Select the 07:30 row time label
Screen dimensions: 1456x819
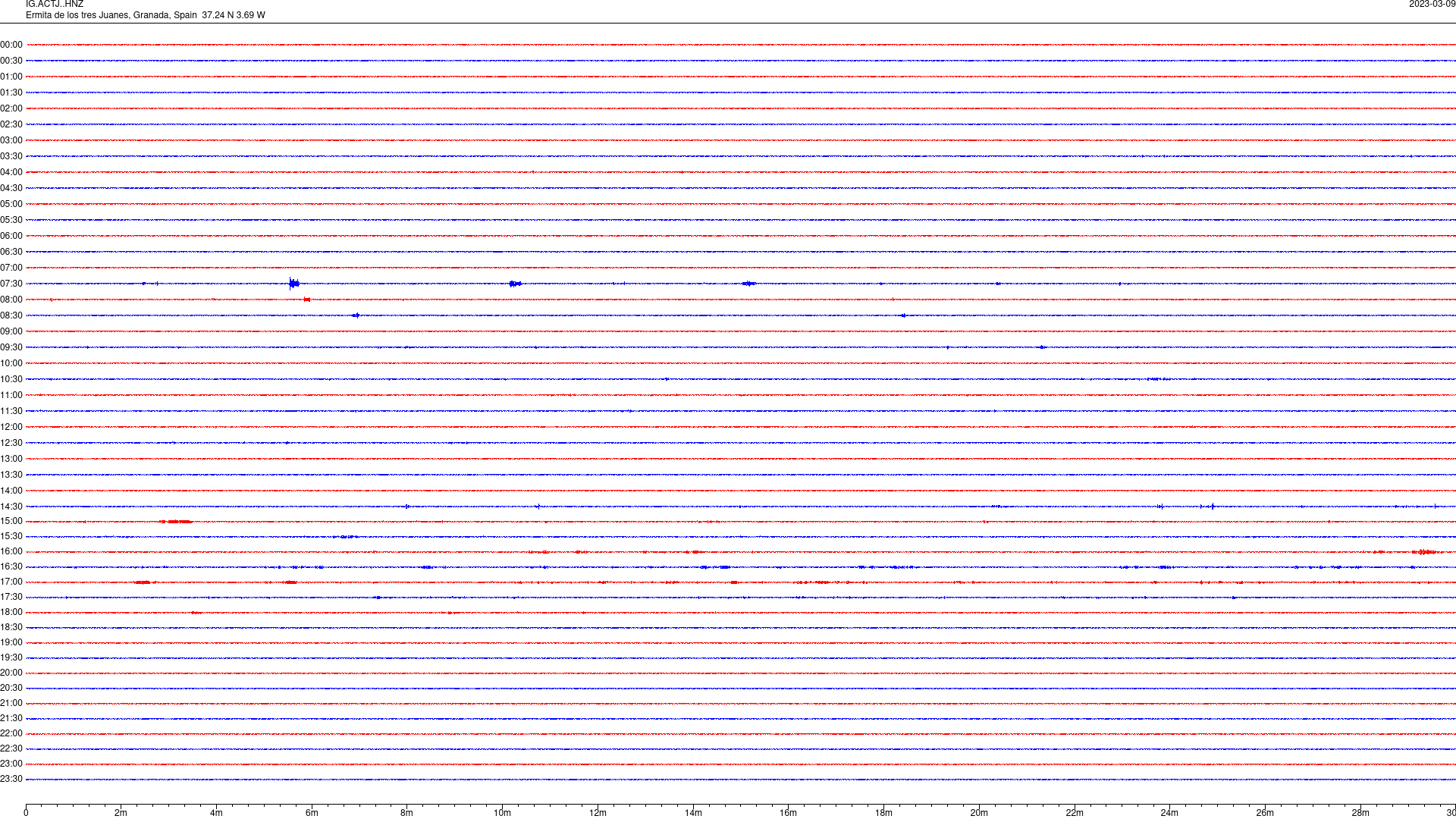tap(11, 284)
